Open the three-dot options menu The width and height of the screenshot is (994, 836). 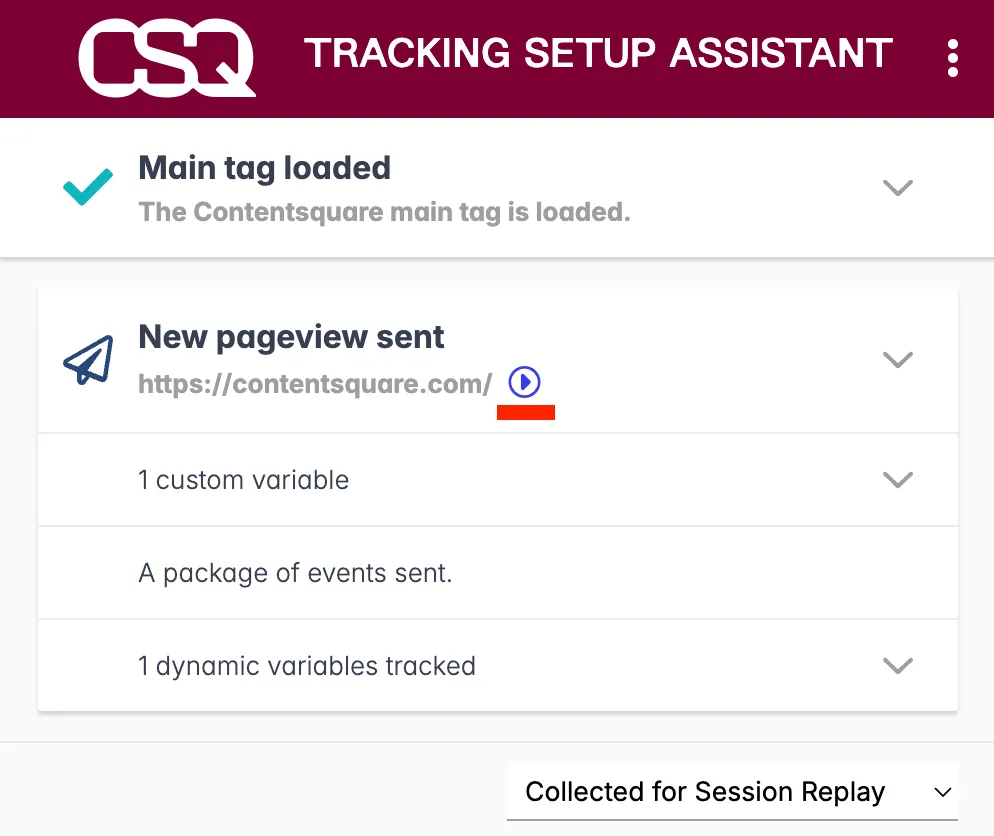pos(952,58)
